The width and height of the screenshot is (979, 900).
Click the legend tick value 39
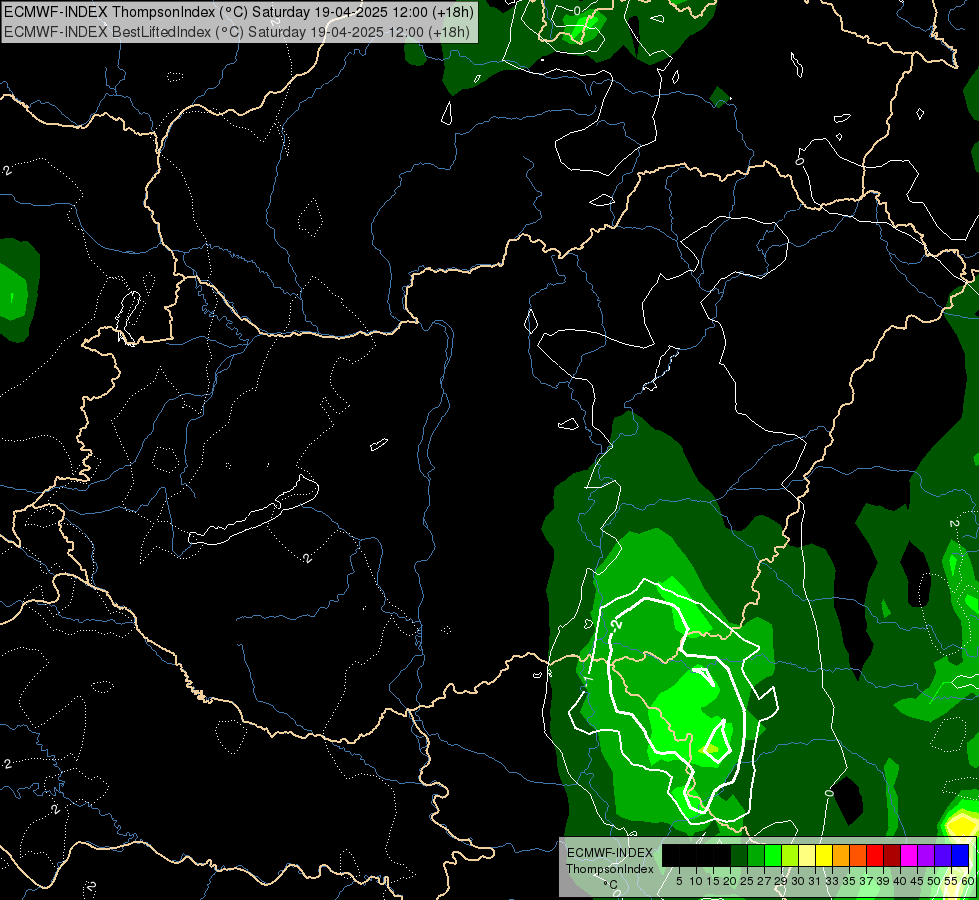[x=883, y=881]
